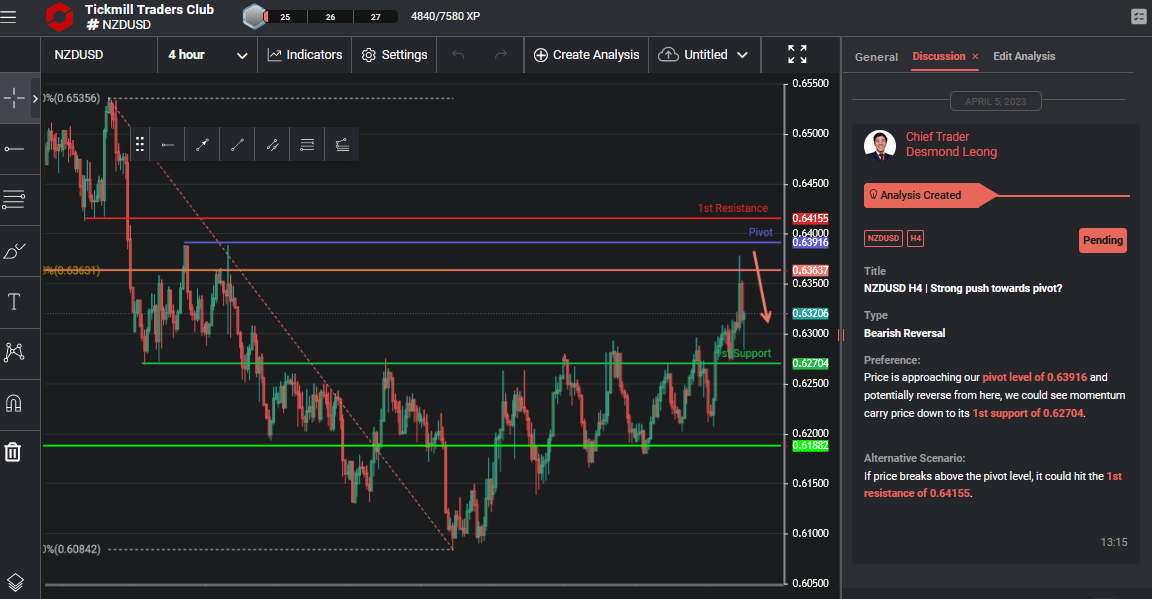
Task: Click the 1st Resistance chart label
Action: tap(732, 208)
